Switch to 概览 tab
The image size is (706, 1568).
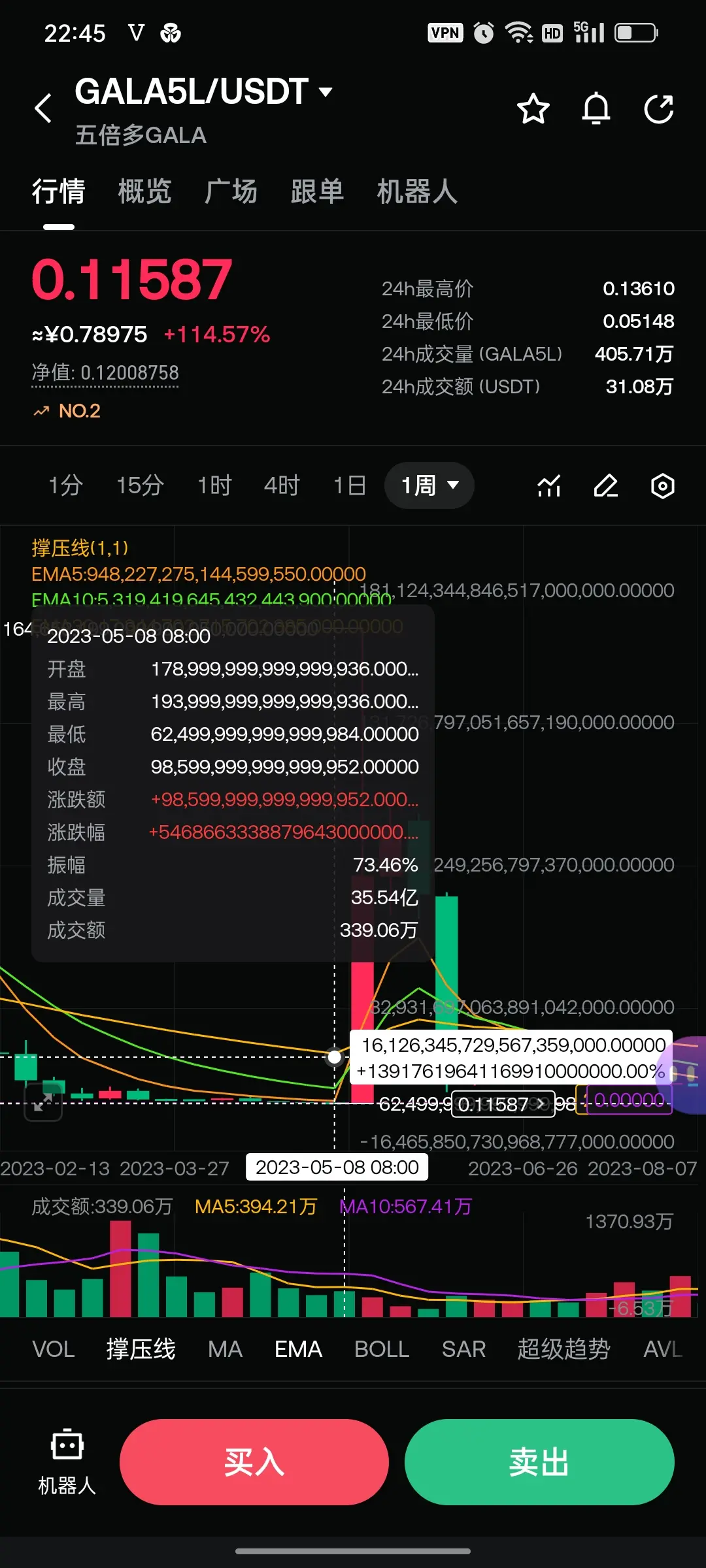click(144, 191)
